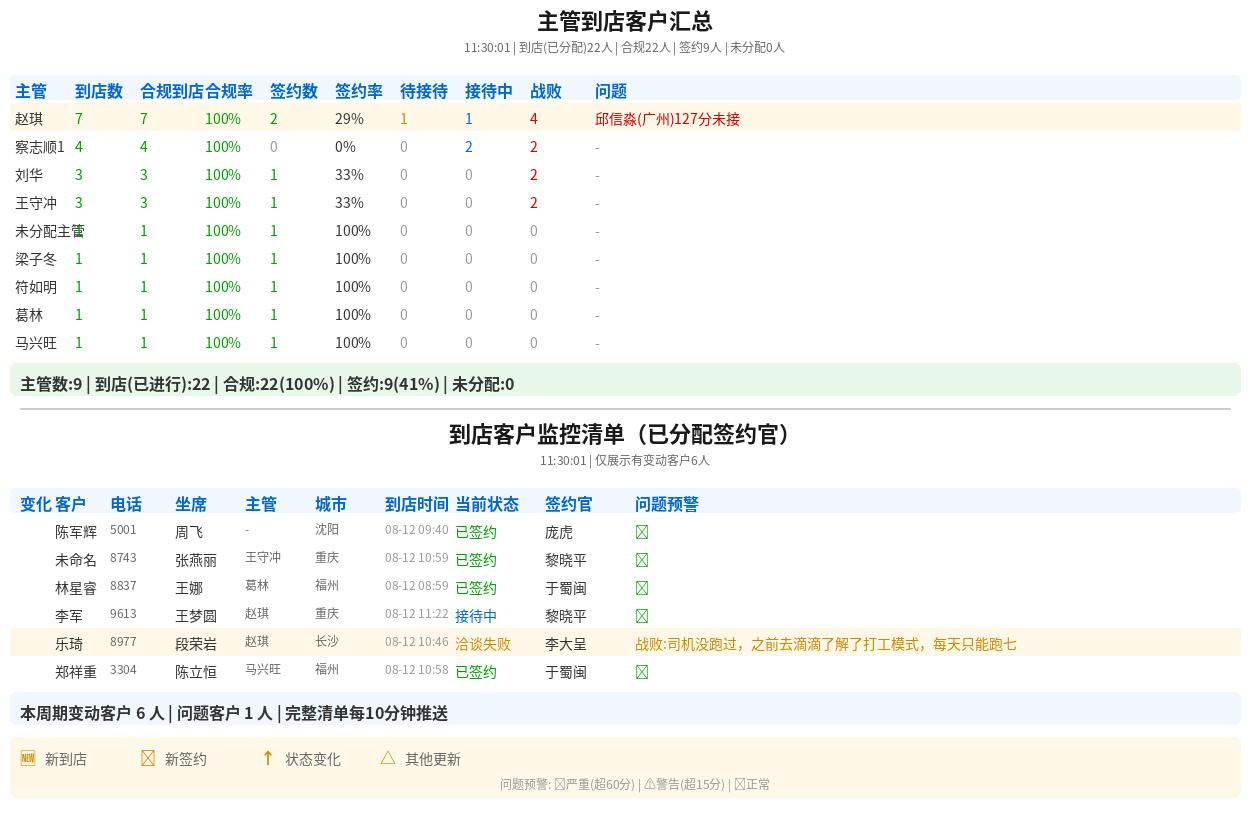The width and height of the screenshot is (1250, 840).
Task: Click the title 主管到店客户汇总
Action: click(625, 22)
